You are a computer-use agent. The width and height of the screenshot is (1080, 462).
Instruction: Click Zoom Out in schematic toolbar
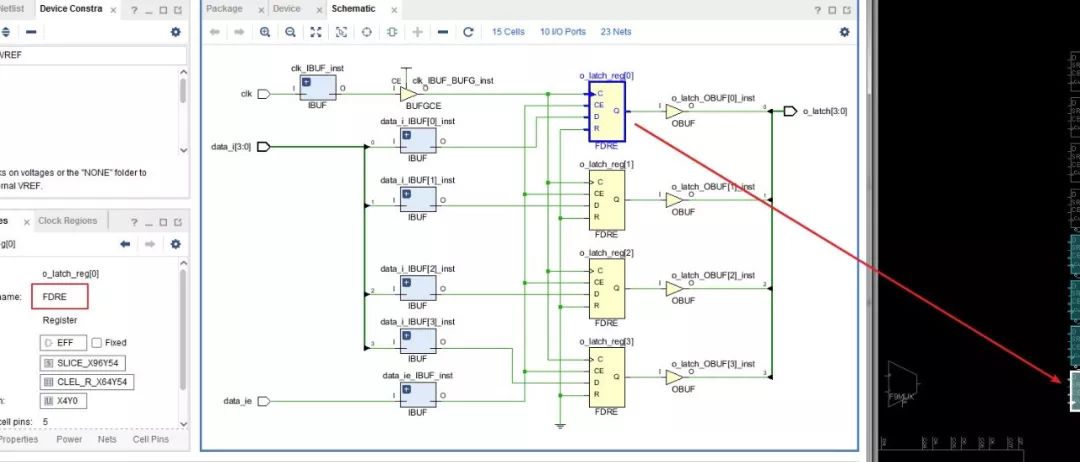pyautogui.click(x=291, y=32)
